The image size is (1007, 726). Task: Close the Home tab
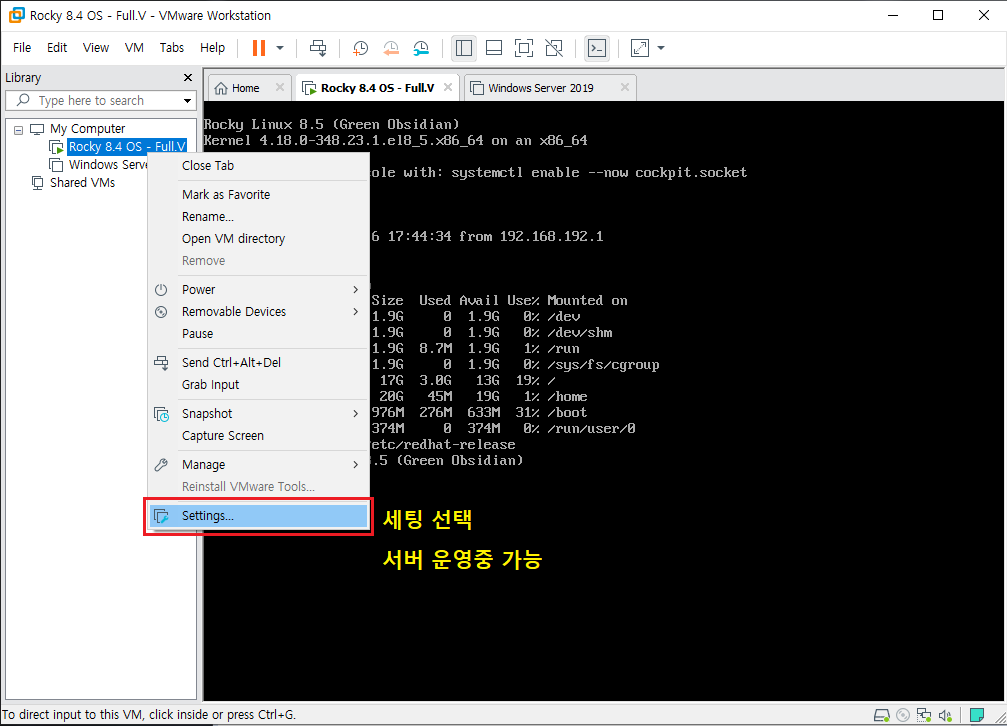[279, 87]
